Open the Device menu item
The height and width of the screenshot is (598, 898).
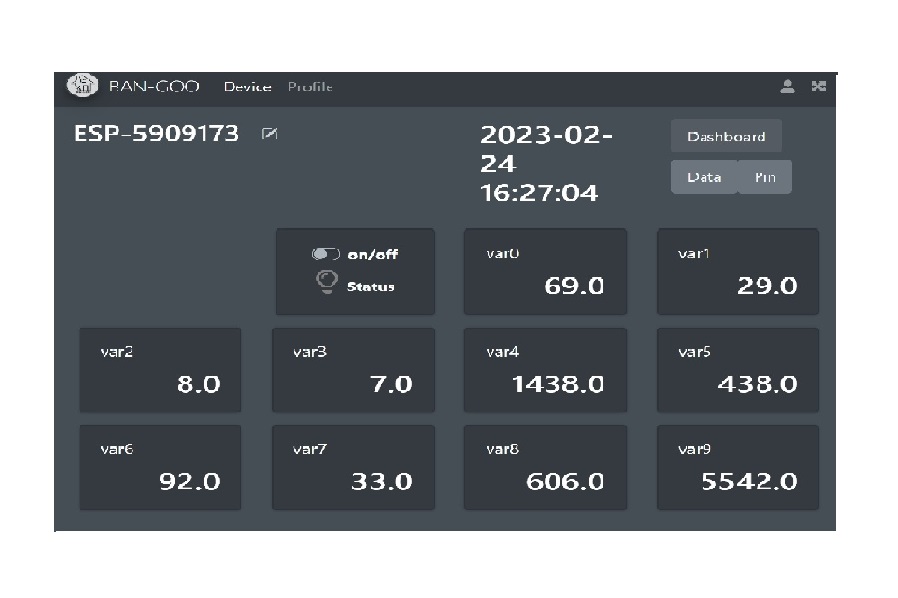(247, 87)
